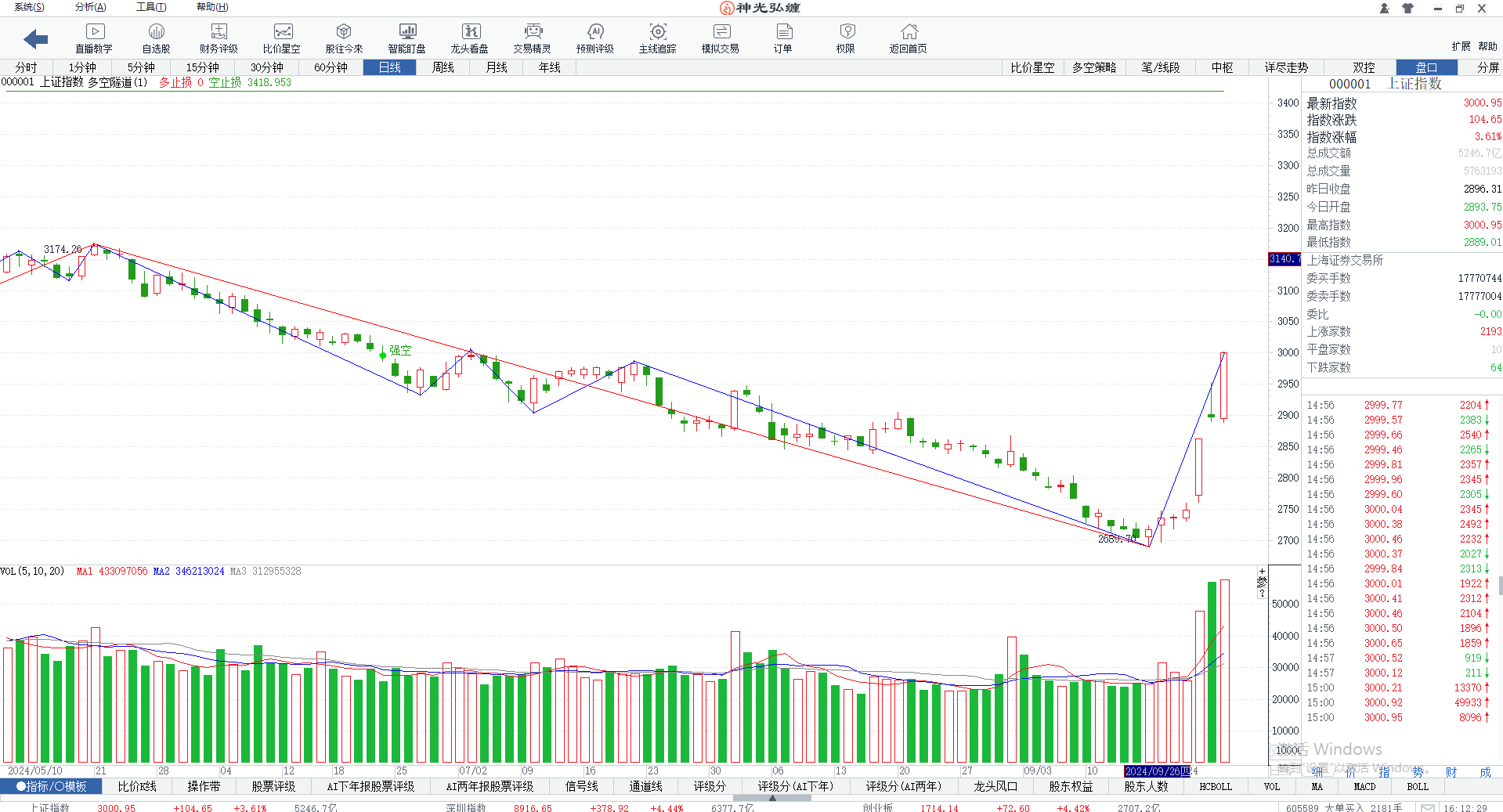The image size is (1503, 812).
Task: Click the 多空策略 strategy tab
Action: coord(1094,67)
